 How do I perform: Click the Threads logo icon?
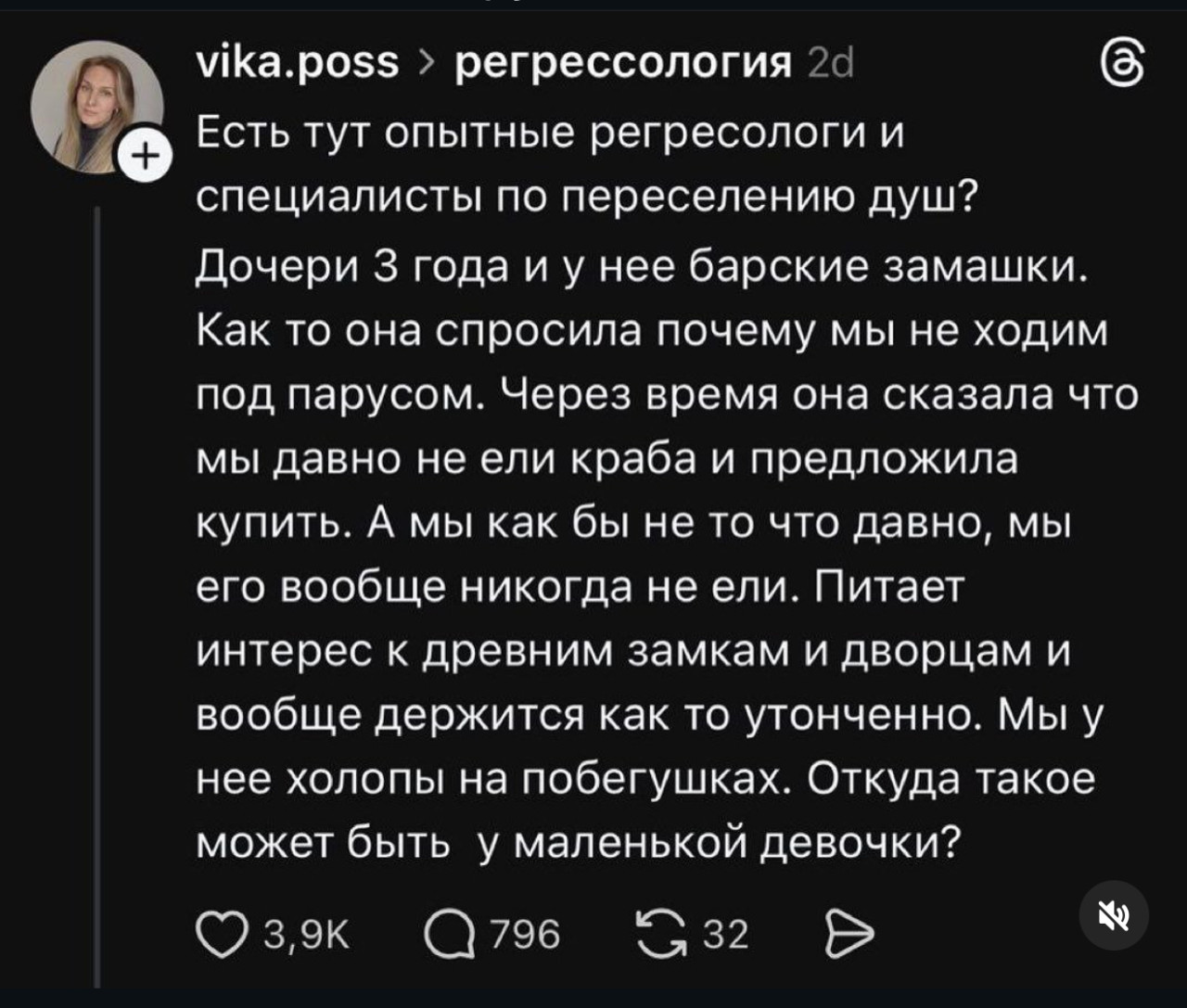1120,65
